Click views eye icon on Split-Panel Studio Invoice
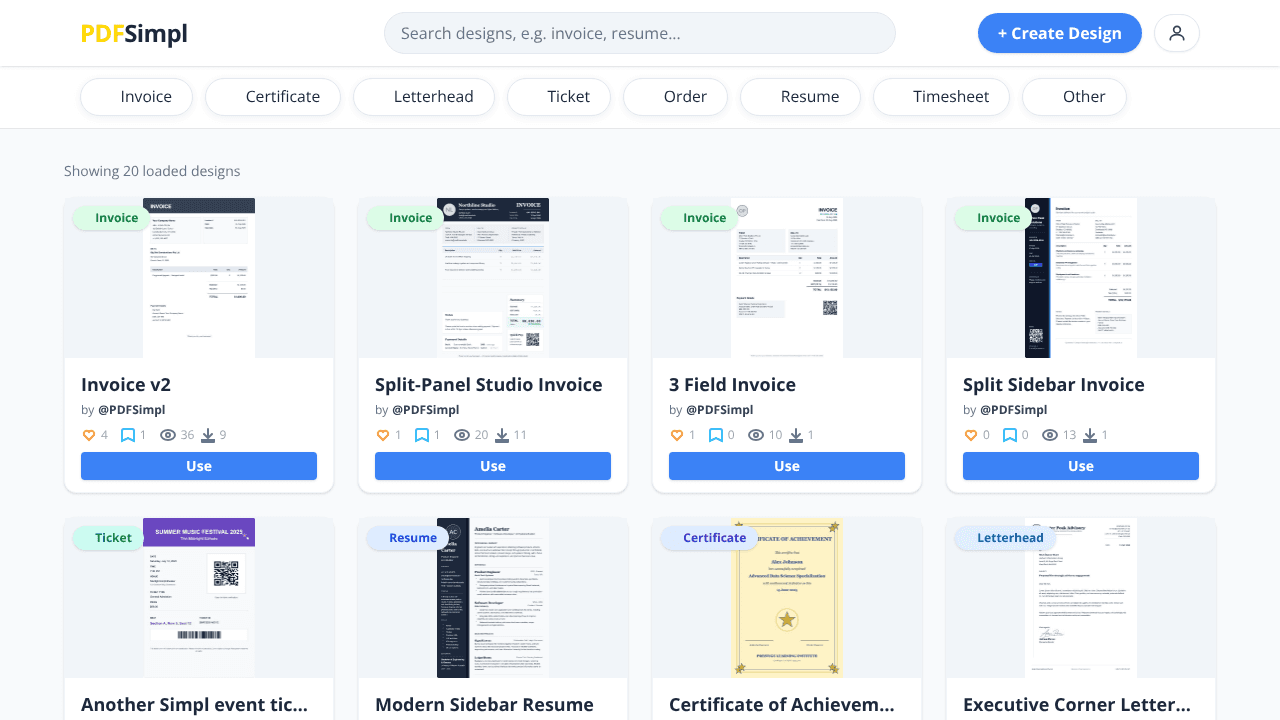 [x=462, y=435]
